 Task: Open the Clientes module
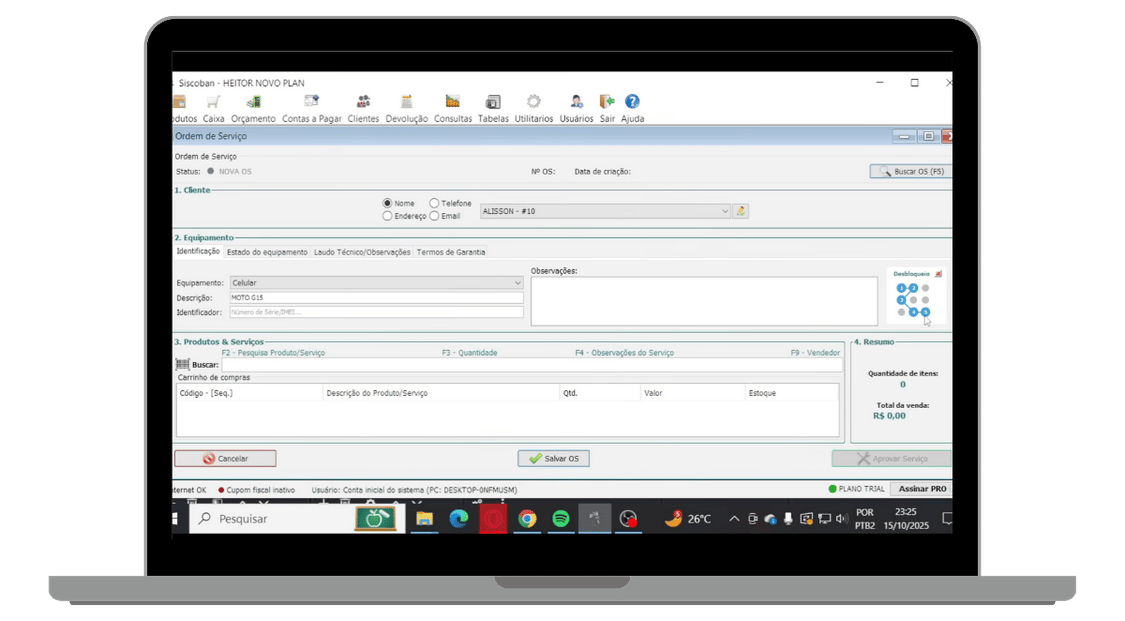[x=363, y=102]
